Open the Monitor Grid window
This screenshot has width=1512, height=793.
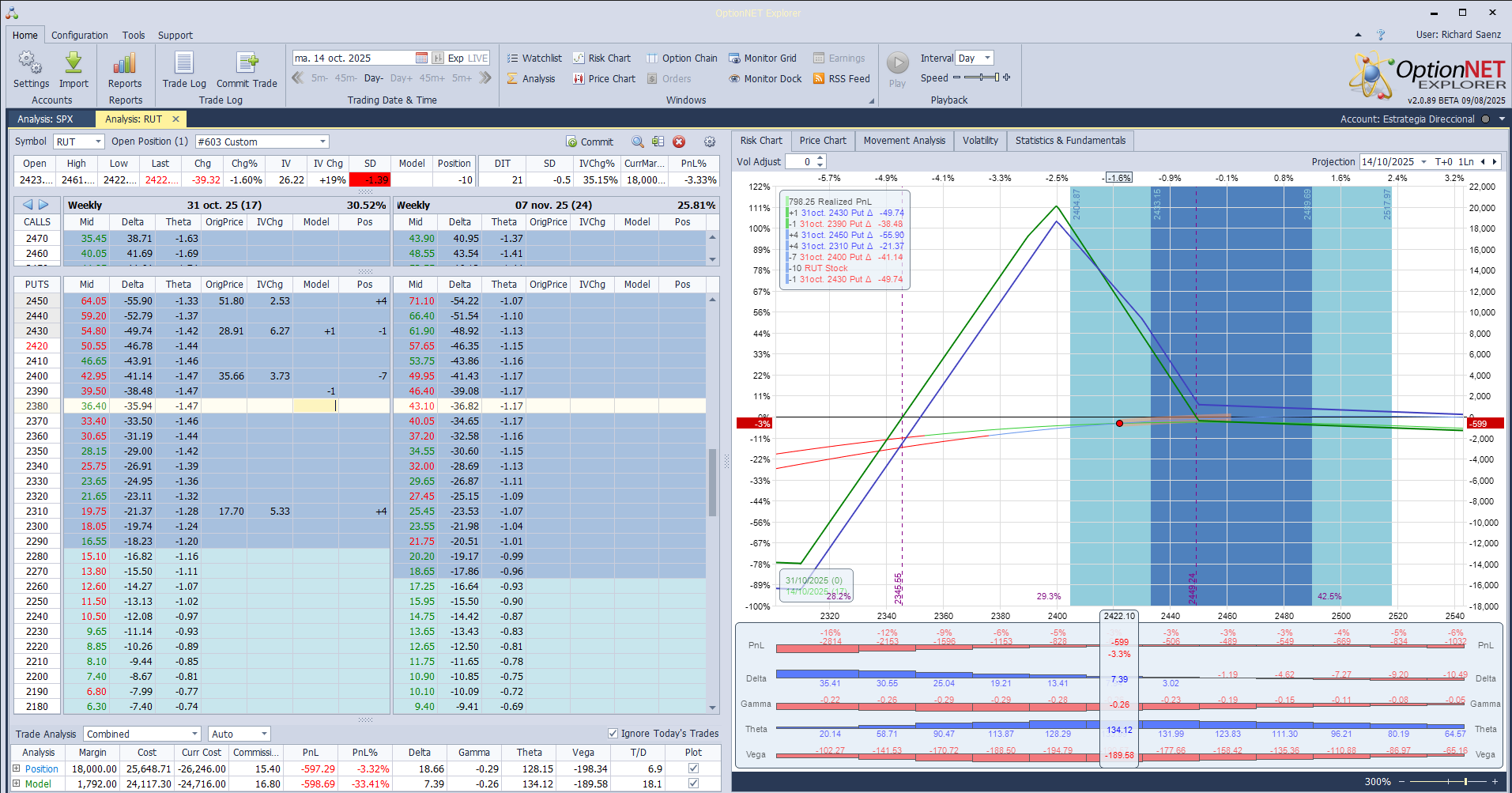[762, 58]
